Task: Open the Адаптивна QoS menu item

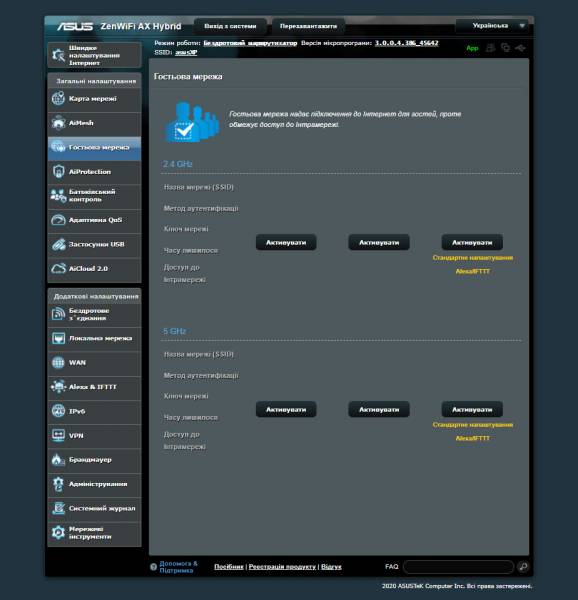Action: tap(94, 220)
